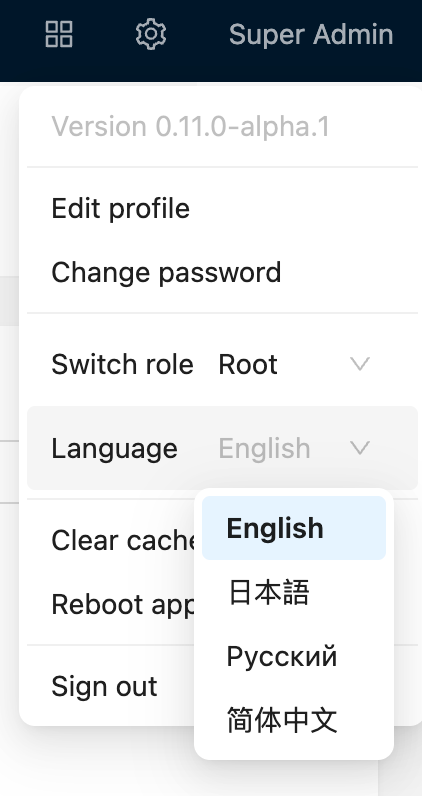The image size is (422, 796).
Task: Select Русский in the language list
Action: [x=294, y=656]
